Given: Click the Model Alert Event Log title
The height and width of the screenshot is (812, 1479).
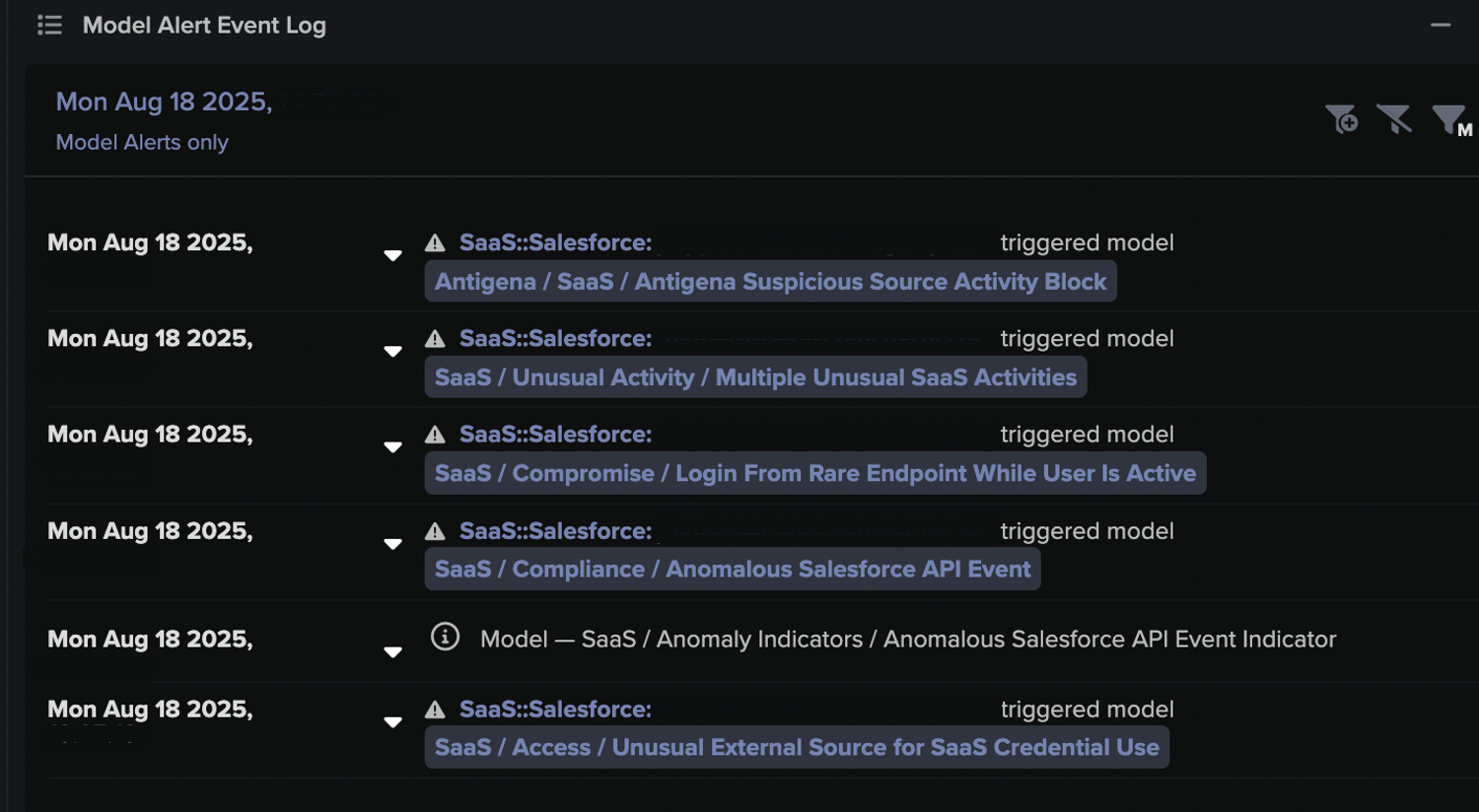Looking at the screenshot, I should coord(204,26).
